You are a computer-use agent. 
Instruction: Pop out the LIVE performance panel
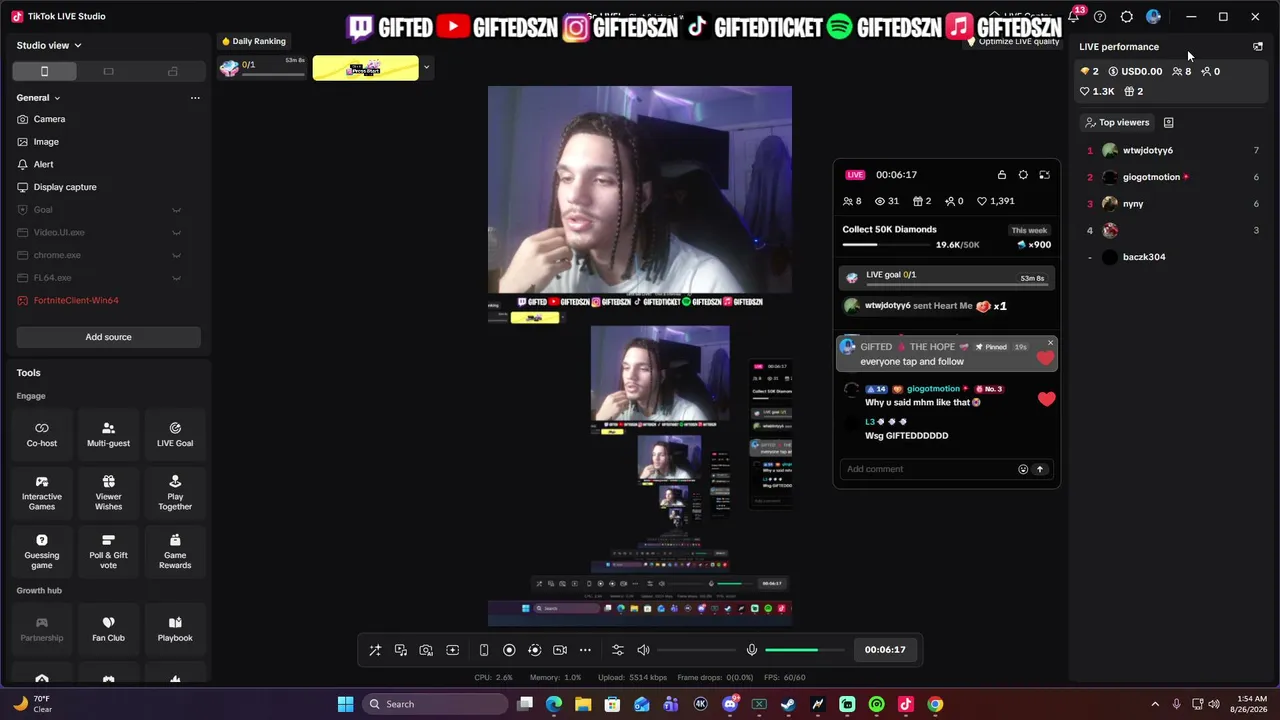coord(1258,46)
